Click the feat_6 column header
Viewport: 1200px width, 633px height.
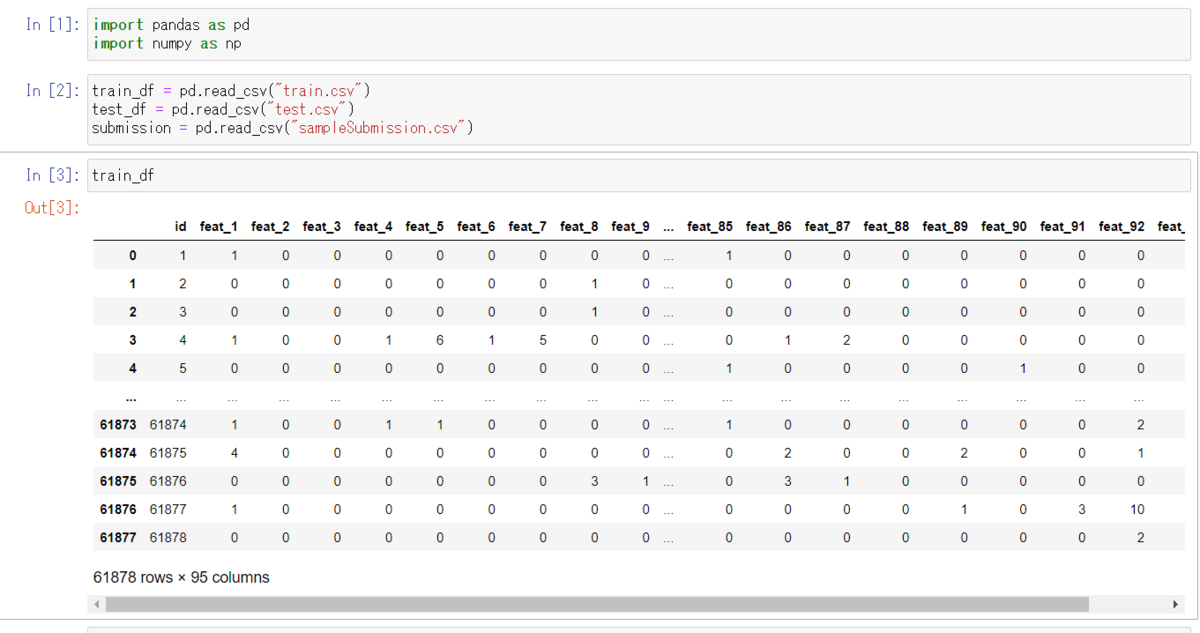pyautogui.click(x=476, y=227)
